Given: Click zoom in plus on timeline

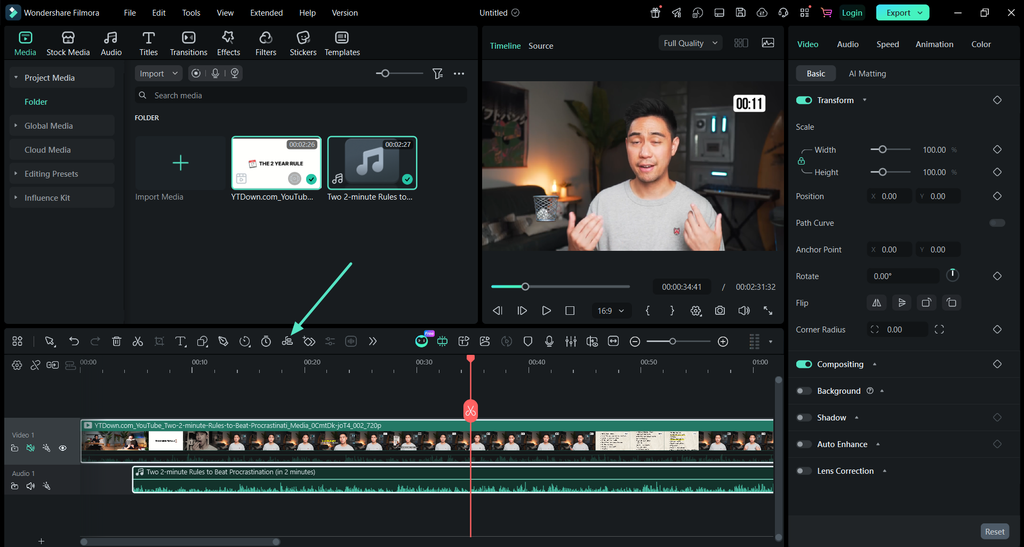Looking at the screenshot, I should tap(722, 341).
